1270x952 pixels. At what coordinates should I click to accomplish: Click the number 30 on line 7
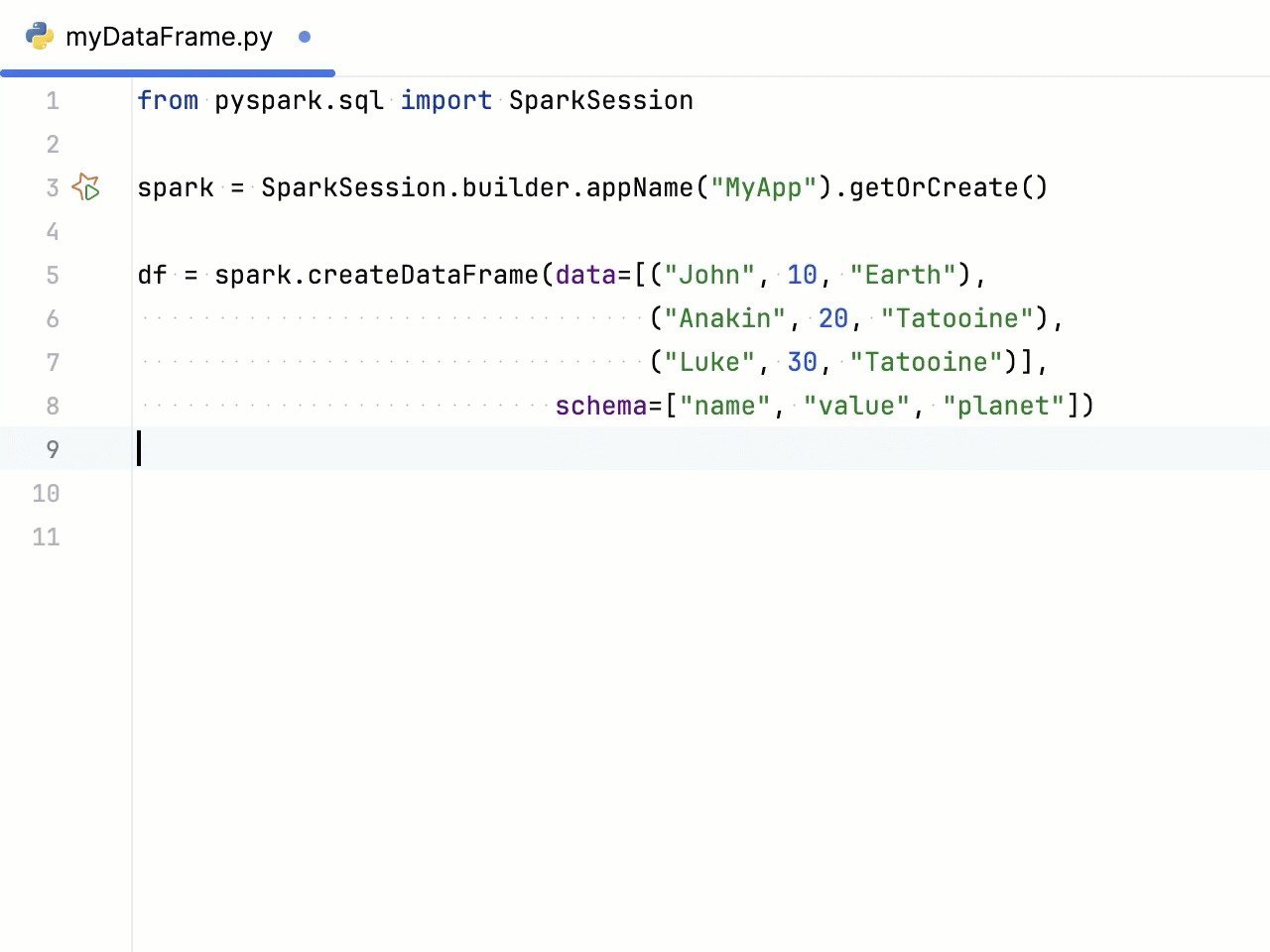tap(802, 362)
